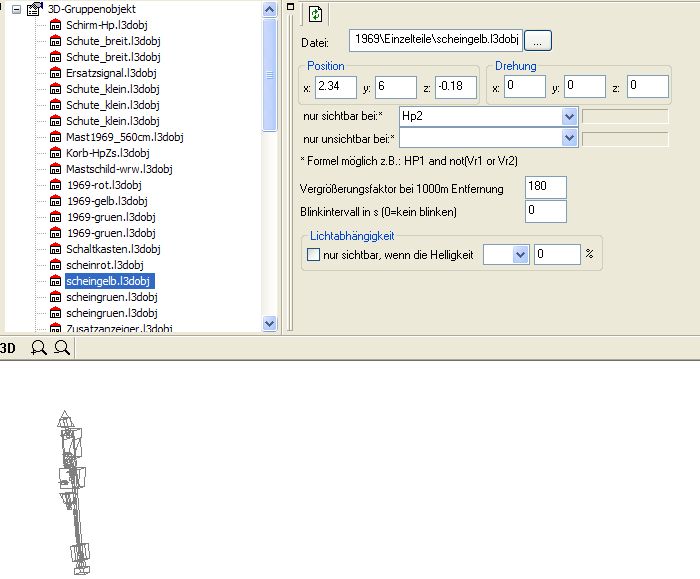Click the Drehung y input field
Image resolution: width=700 pixels, height=579 pixels.
coord(585,86)
